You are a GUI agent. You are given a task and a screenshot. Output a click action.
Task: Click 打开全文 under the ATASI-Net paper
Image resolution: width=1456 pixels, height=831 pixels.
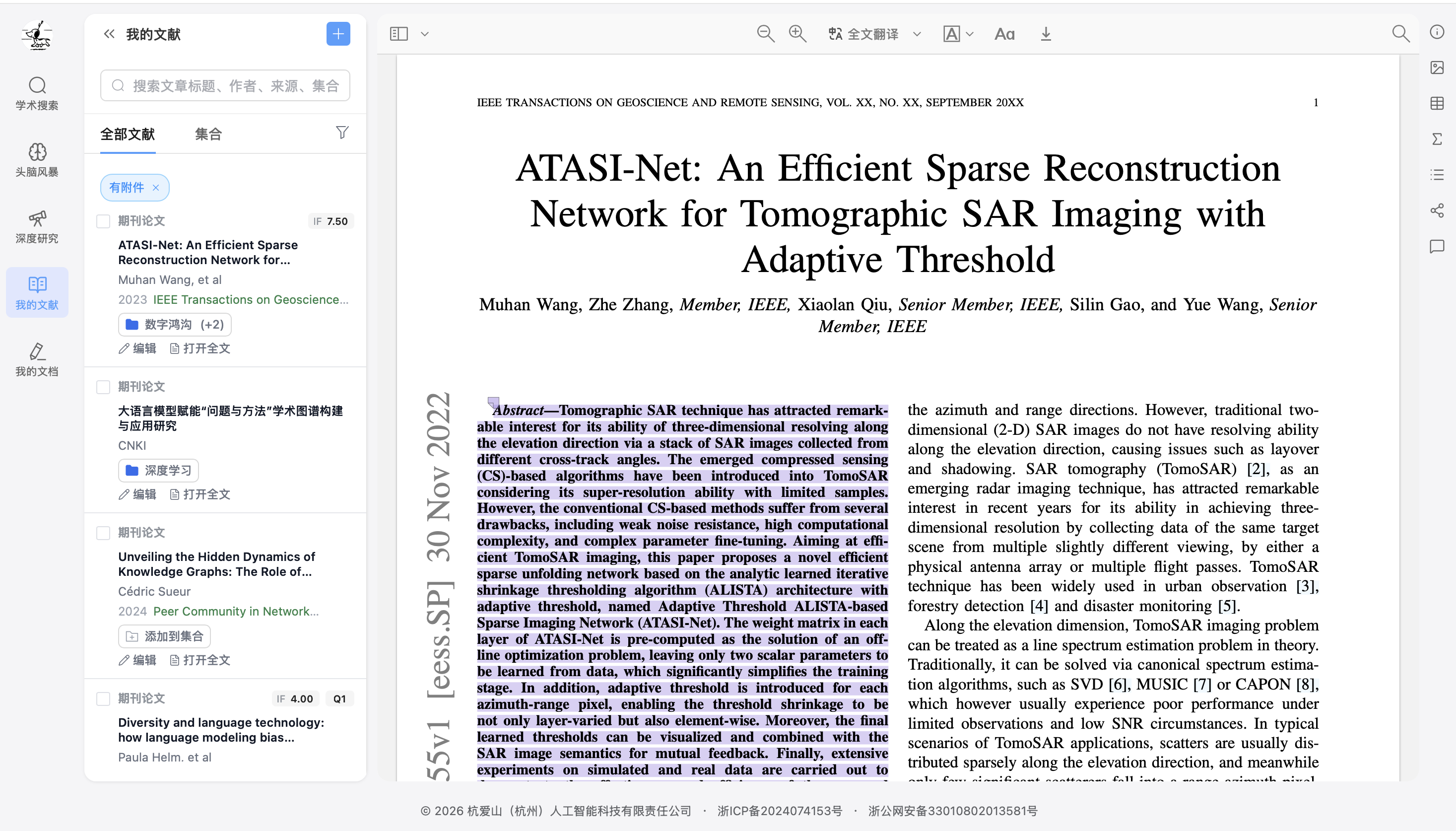click(200, 348)
